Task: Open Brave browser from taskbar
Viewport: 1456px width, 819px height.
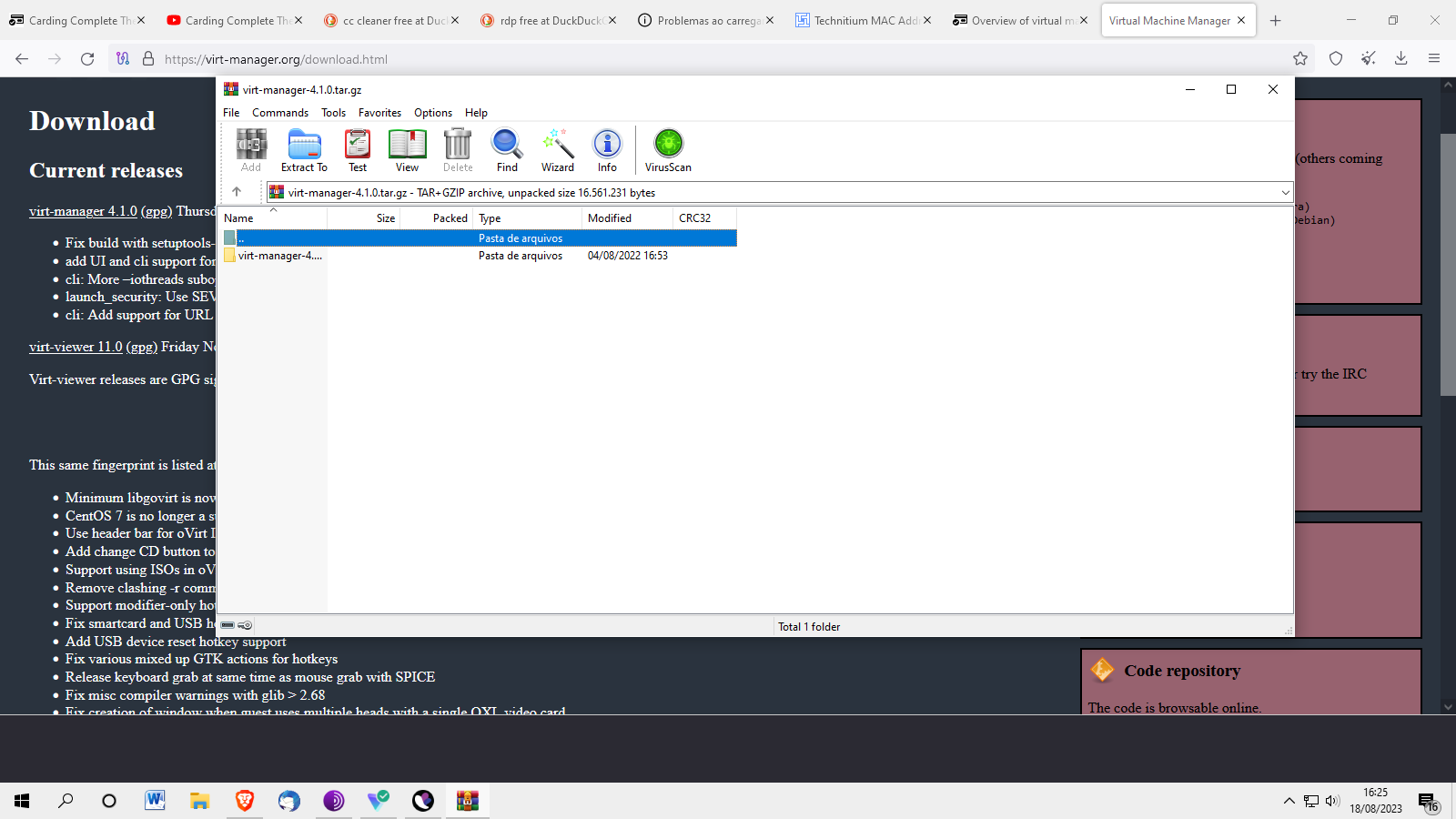Action: [245, 801]
